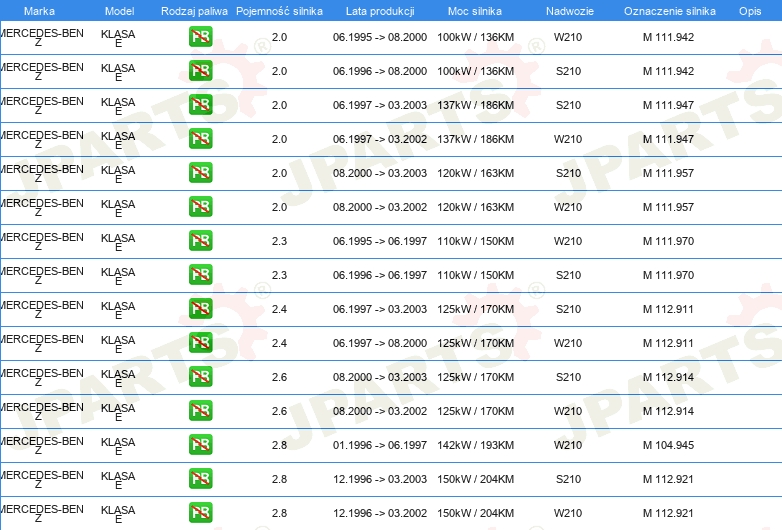Click petrol fuel icon in M 111.942 S210 row
The width and height of the screenshot is (782, 530).
(x=200, y=71)
